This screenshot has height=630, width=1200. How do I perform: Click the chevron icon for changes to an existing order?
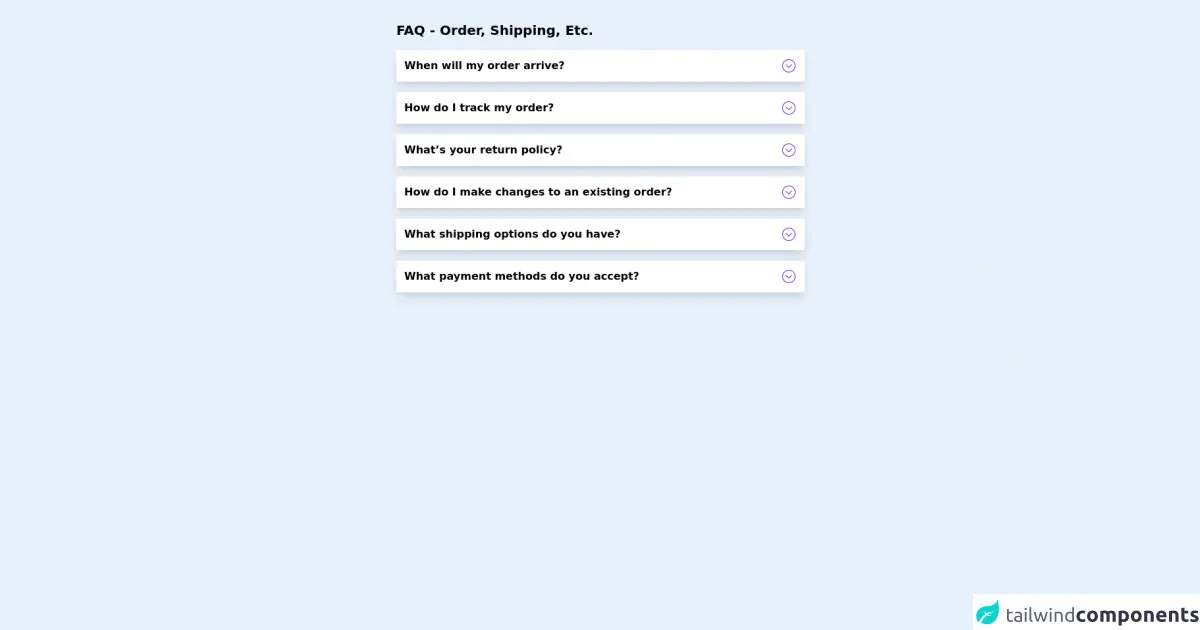tap(788, 192)
